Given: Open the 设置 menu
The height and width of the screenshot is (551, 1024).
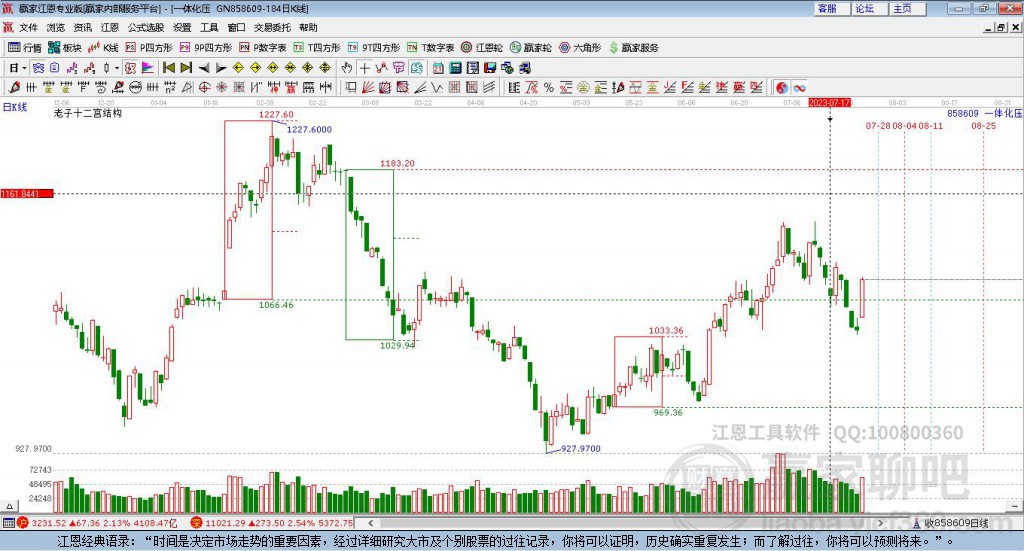Looking at the screenshot, I should [182, 27].
